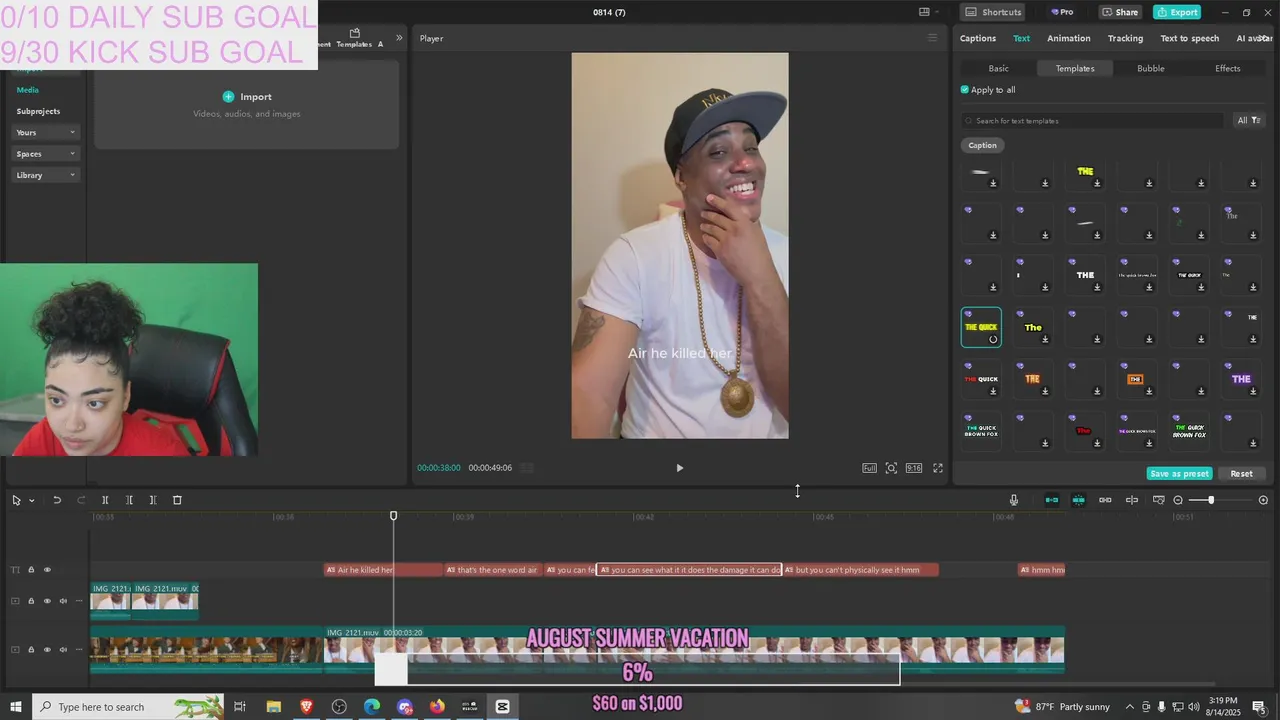Image resolution: width=1280 pixels, height=720 pixels.
Task: Trim right of playhead with delete-right tool
Action: point(153,500)
